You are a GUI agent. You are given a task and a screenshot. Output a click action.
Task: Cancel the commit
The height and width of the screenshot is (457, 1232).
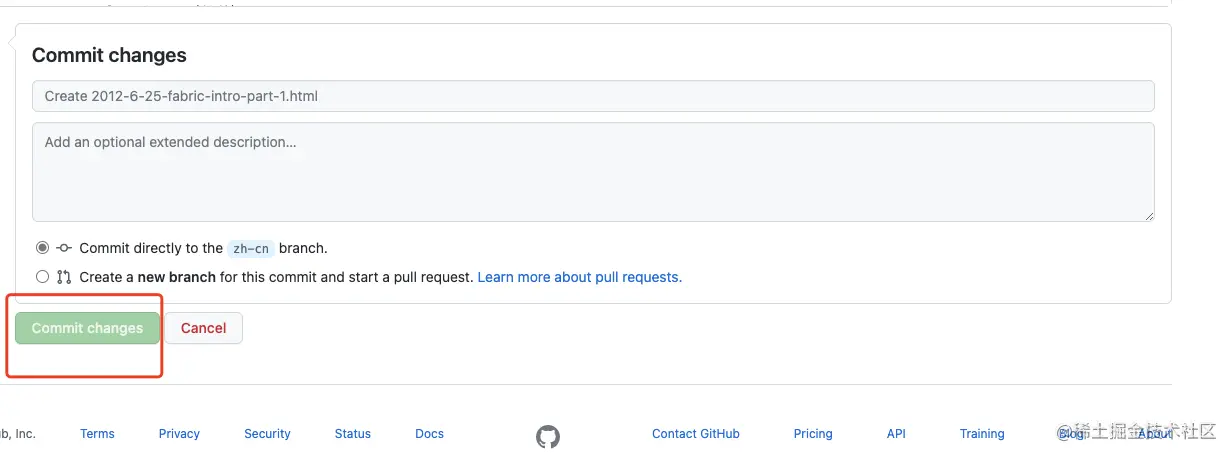pyautogui.click(x=203, y=328)
